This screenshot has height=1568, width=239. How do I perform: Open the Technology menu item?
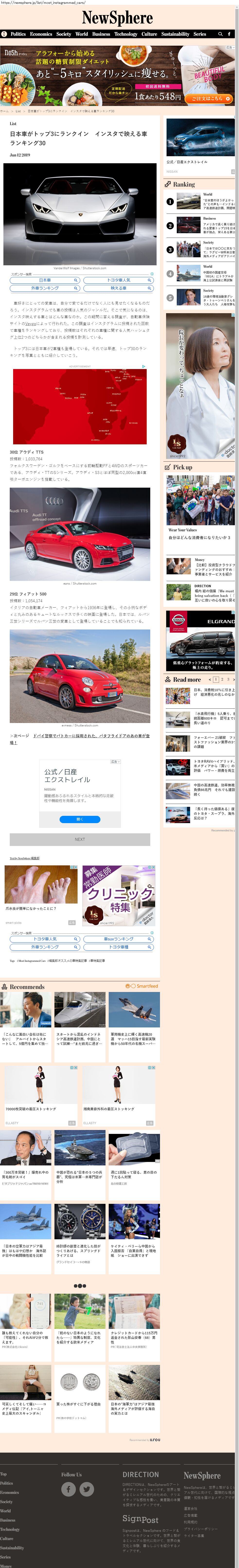126,34
